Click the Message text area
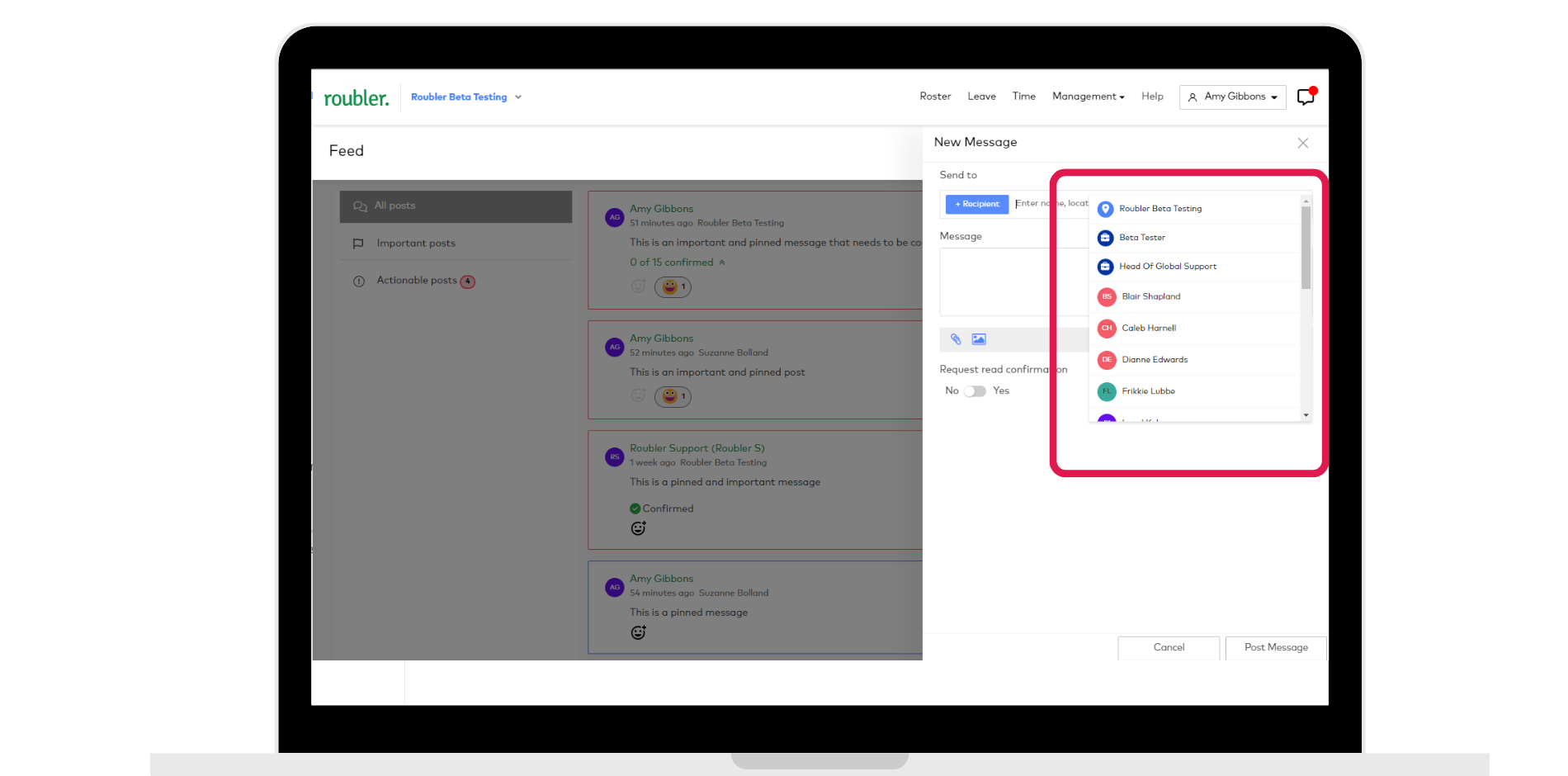Screen dimensions: 1568x776 [1013, 282]
